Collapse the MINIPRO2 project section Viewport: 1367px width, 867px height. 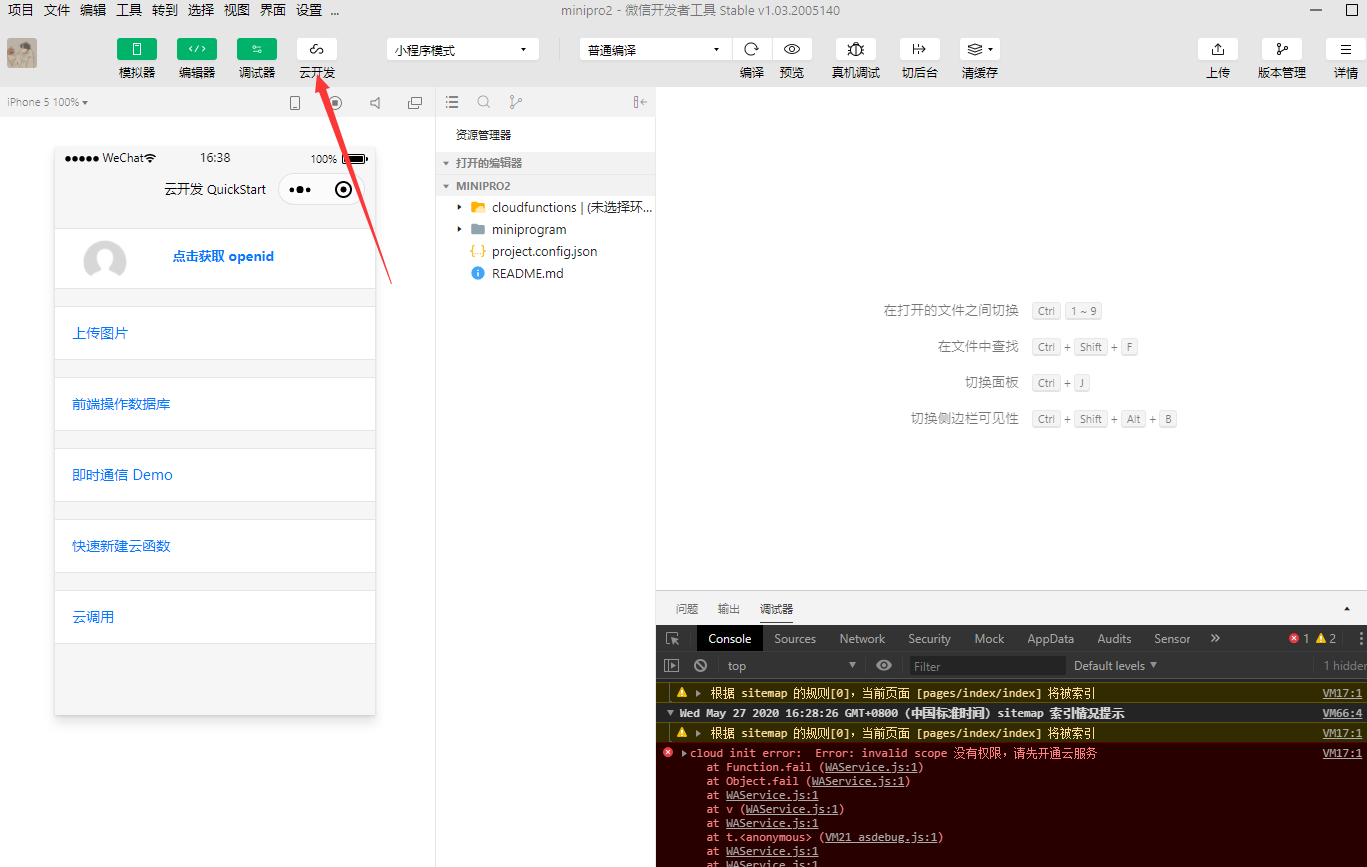[546, 186]
